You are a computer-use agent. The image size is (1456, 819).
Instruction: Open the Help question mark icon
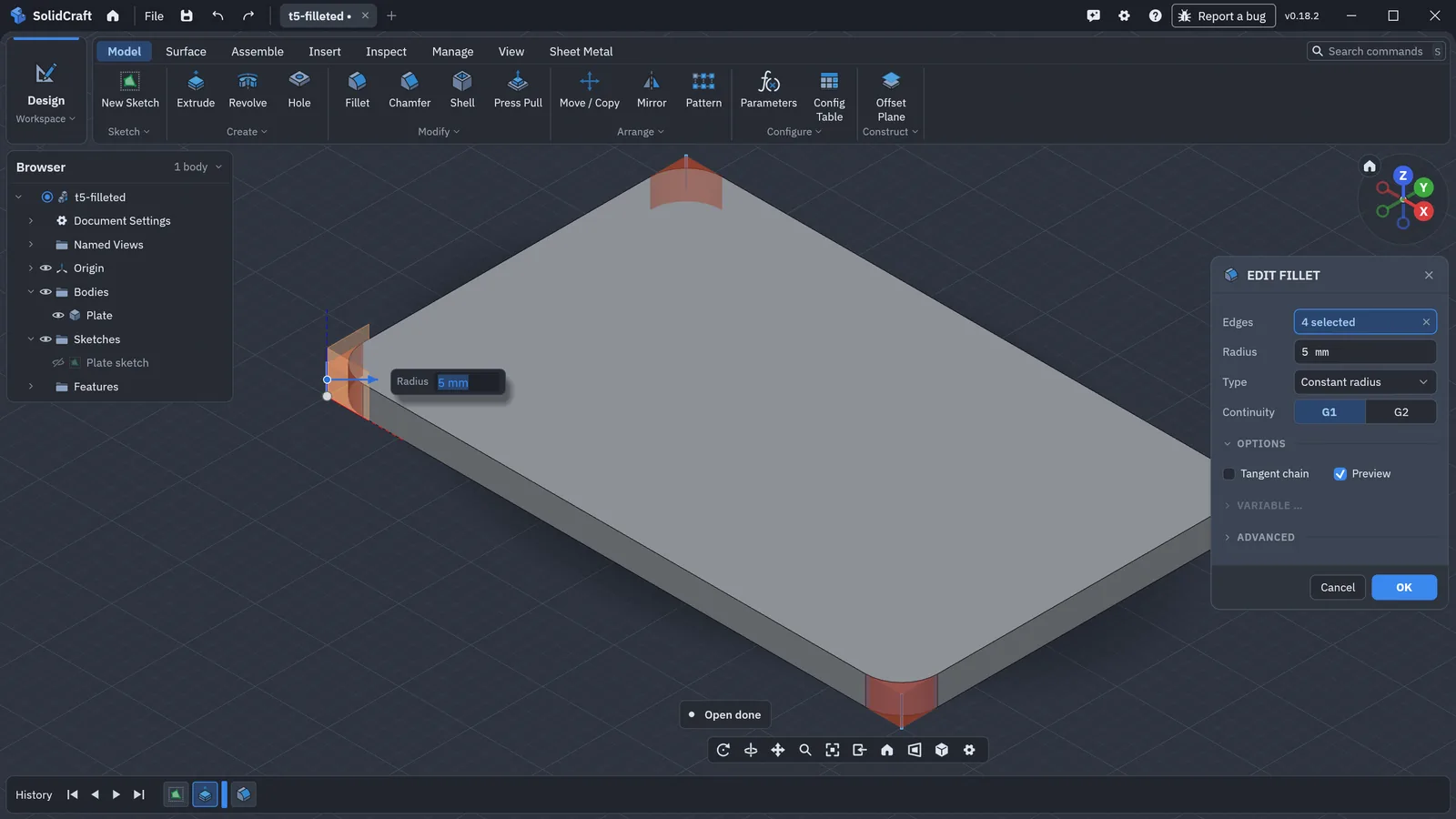pos(1155,15)
